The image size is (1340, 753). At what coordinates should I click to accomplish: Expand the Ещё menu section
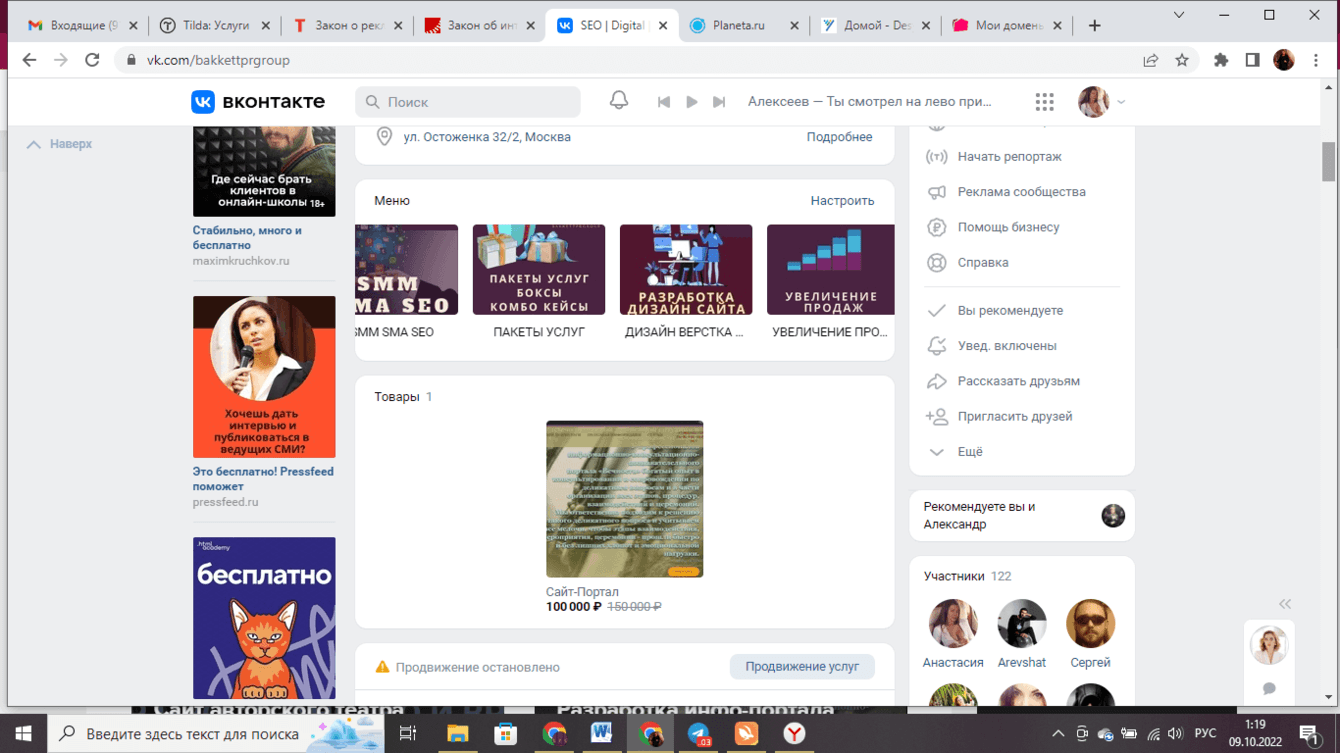(x=969, y=452)
